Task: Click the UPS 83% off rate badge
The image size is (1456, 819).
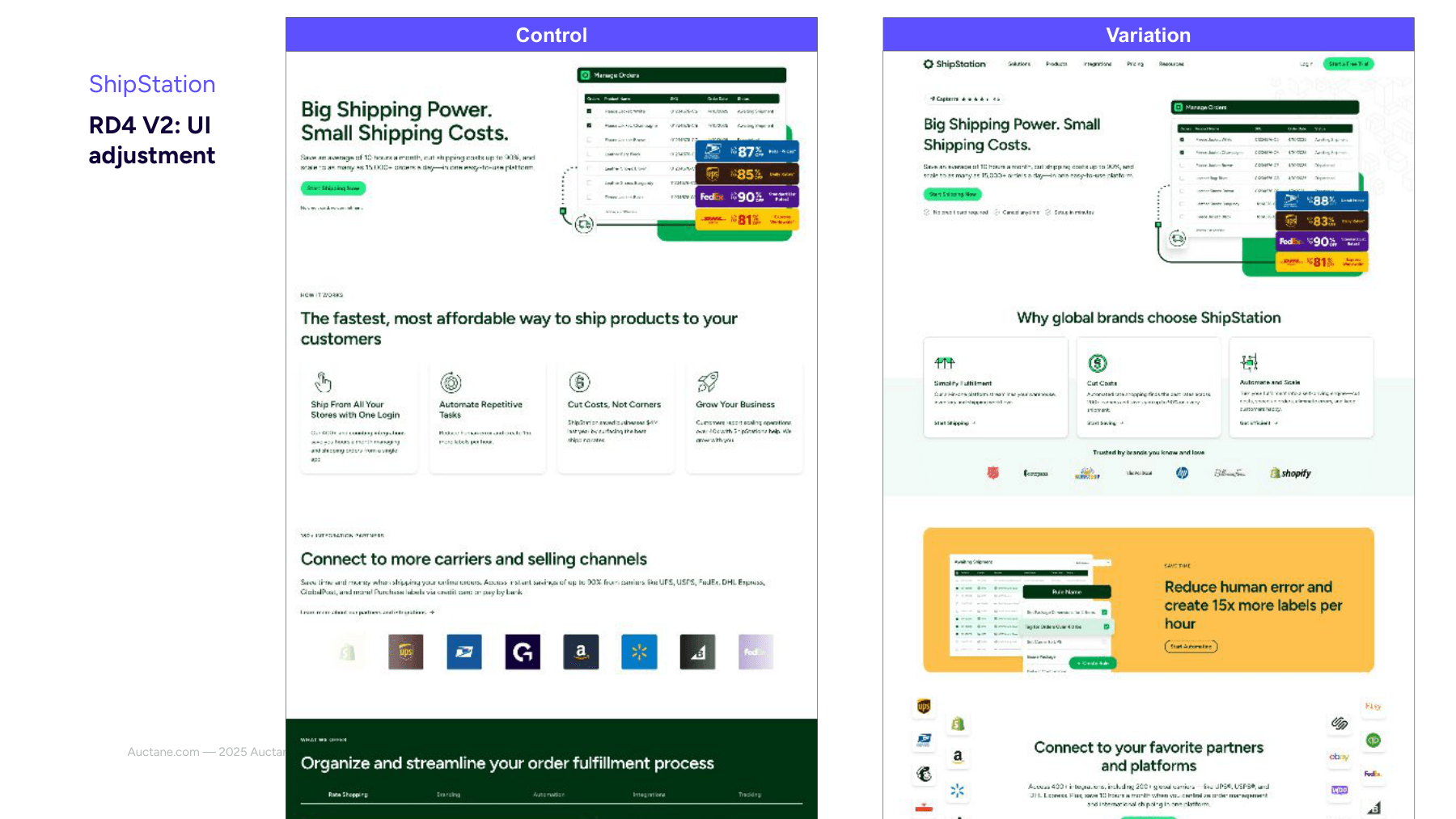Action: pos(1322,221)
